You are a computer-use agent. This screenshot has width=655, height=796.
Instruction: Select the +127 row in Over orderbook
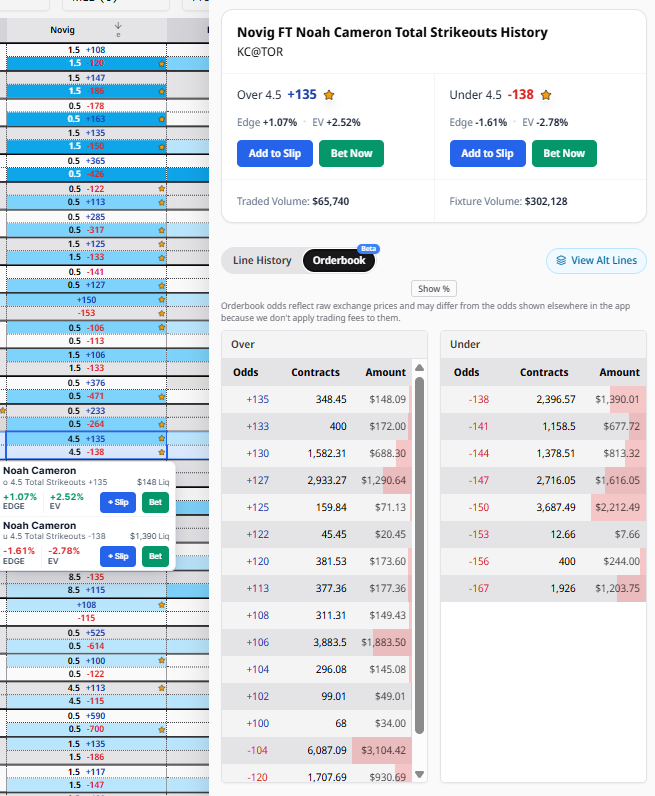point(316,480)
